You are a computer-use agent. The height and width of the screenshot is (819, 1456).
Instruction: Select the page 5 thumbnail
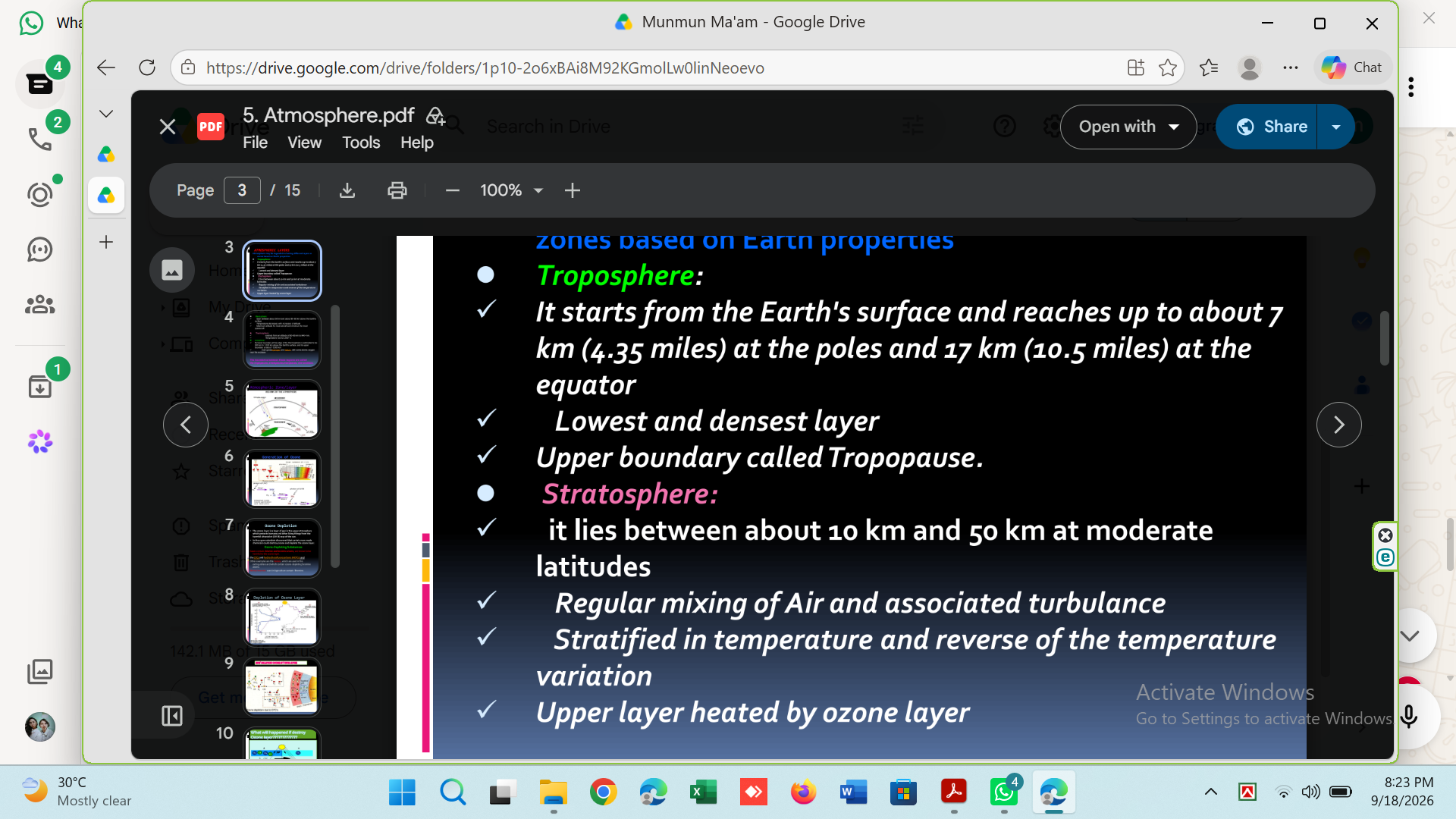(x=282, y=410)
